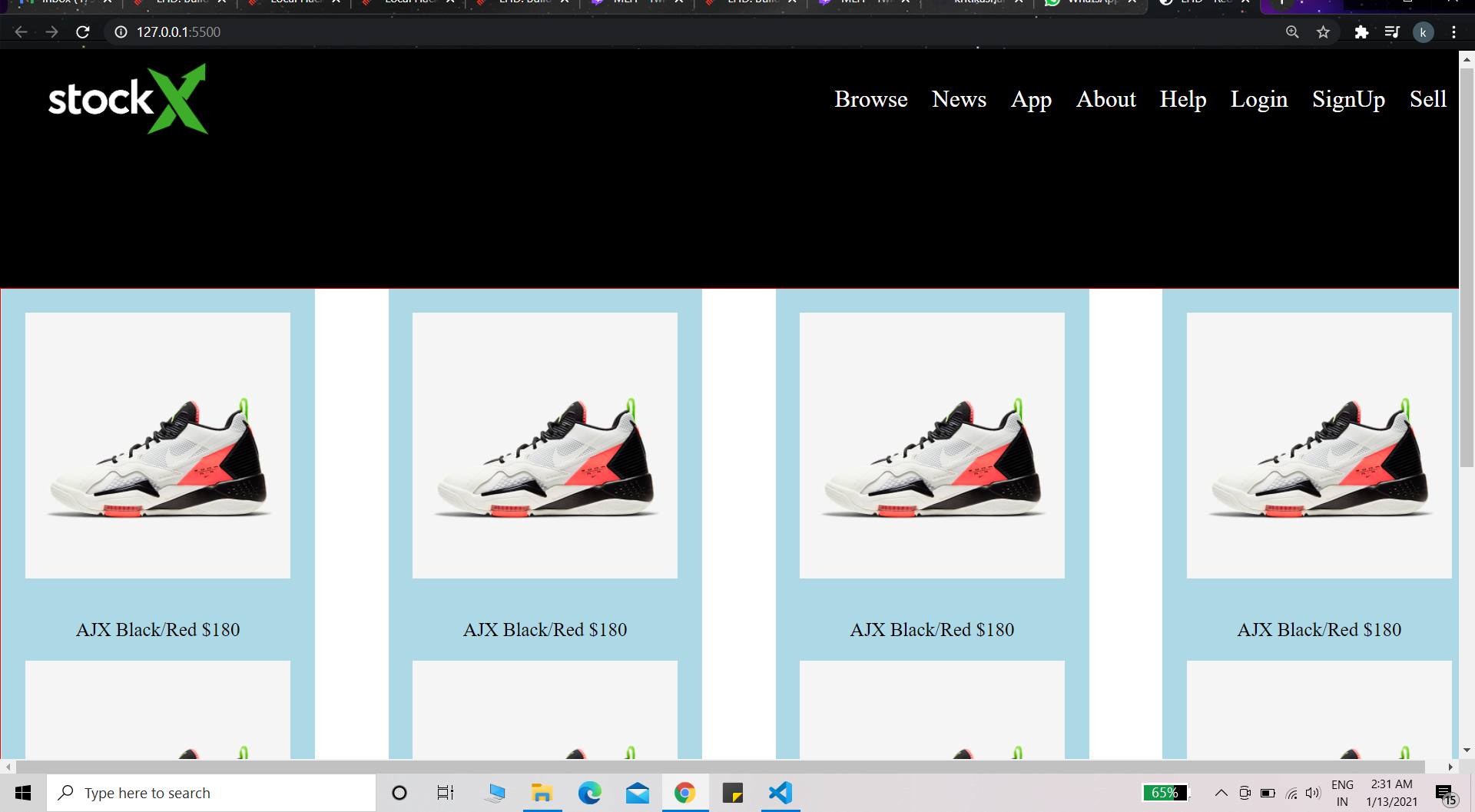Screen dimensions: 1475x812
Task: Click the horizontal scrollbar left arrow
Action: (x=8, y=767)
